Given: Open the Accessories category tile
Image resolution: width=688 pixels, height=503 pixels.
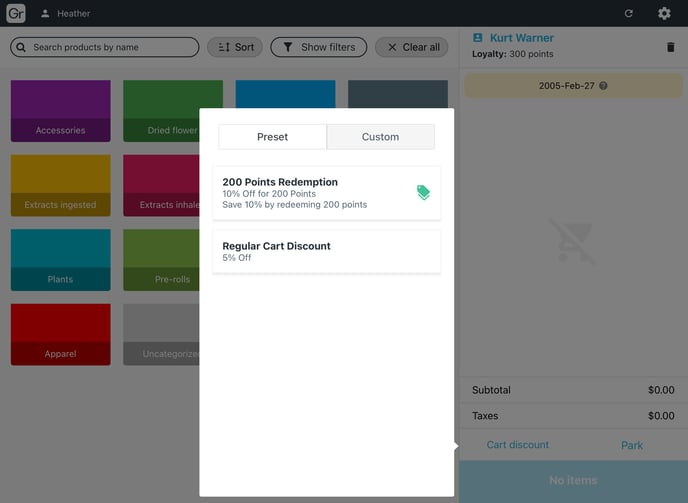Looking at the screenshot, I should 60,111.
